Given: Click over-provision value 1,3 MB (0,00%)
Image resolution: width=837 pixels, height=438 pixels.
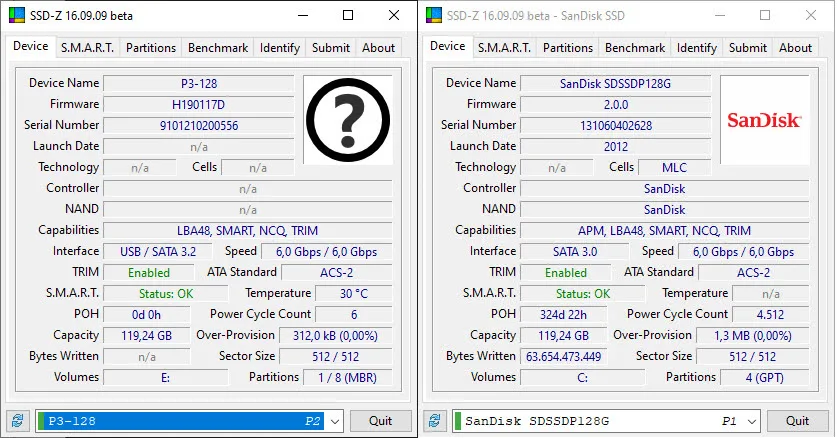Looking at the screenshot, I should (x=753, y=336).
